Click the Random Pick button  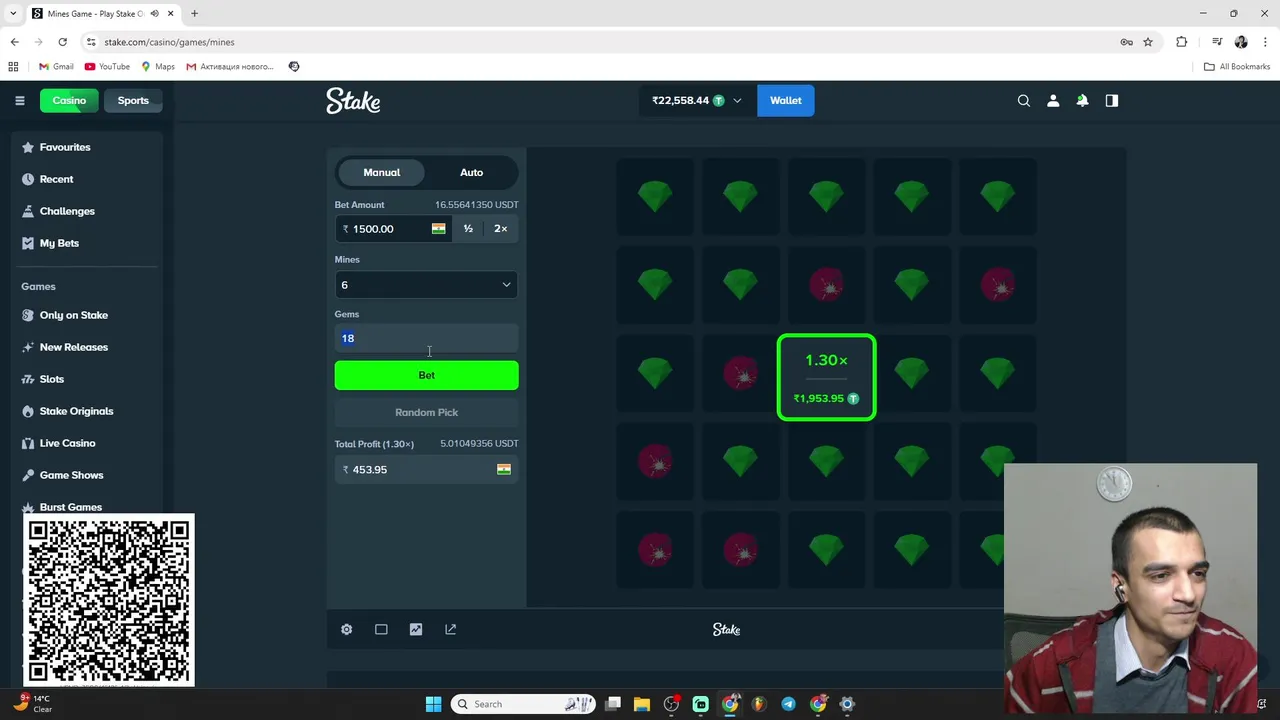point(426,412)
